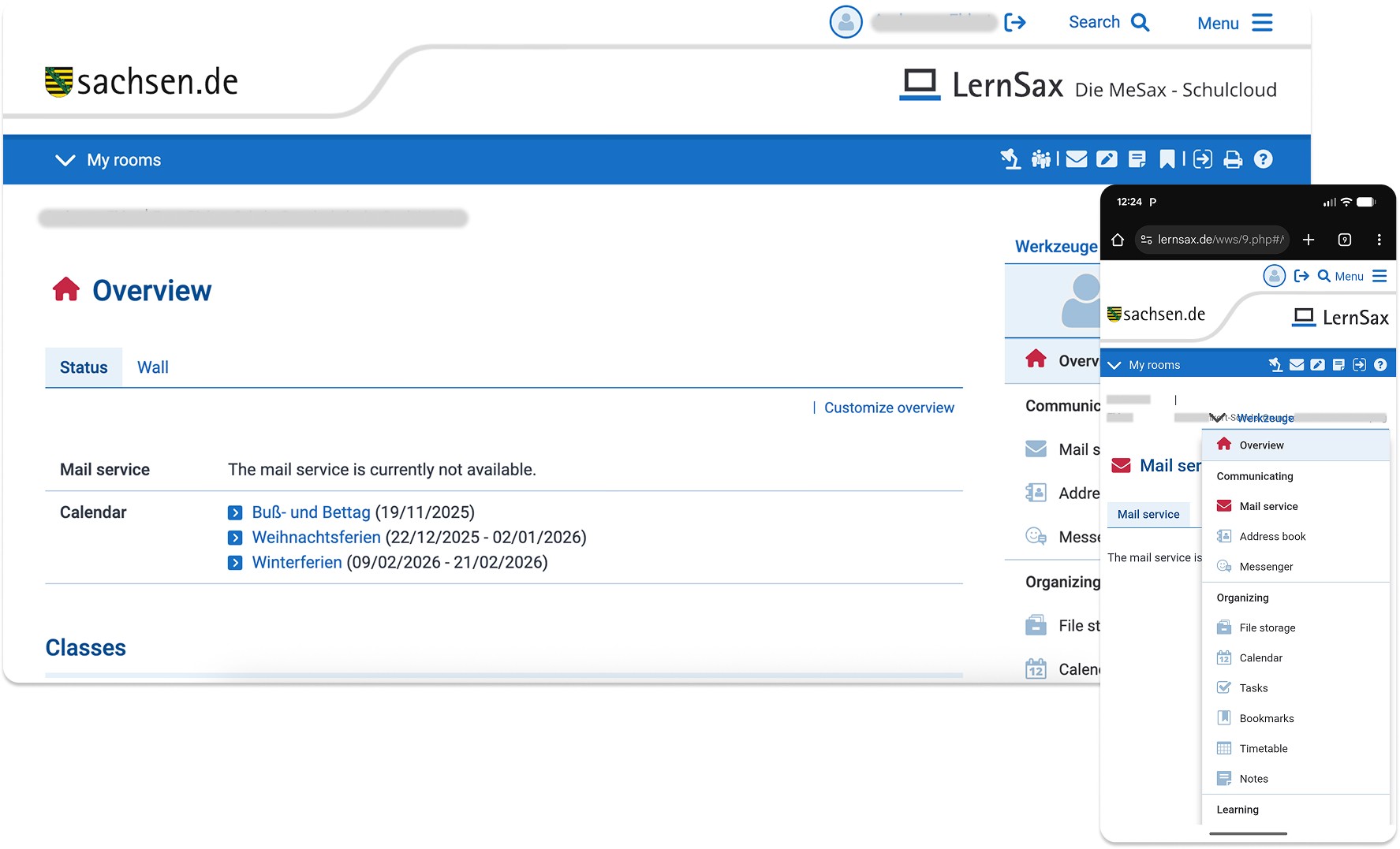This screenshot has width=1400, height=849.
Task: Open File storage in the desktop sidebar
Action: [1062, 626]
